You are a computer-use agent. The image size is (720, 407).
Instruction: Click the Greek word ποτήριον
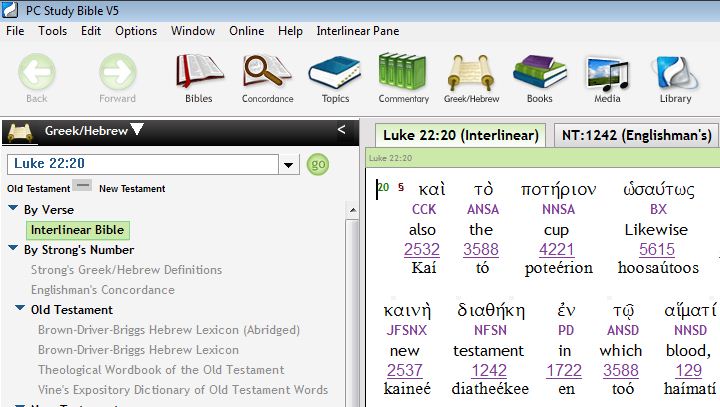pos(558,190)
